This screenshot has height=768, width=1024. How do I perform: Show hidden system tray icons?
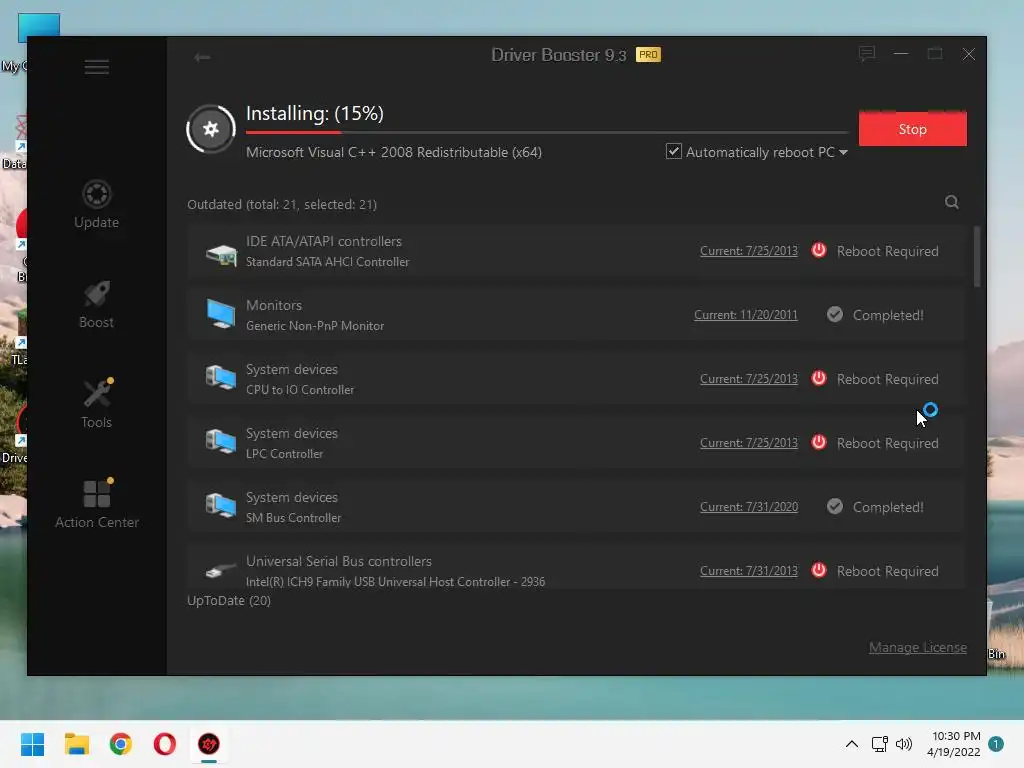point(852,744)
